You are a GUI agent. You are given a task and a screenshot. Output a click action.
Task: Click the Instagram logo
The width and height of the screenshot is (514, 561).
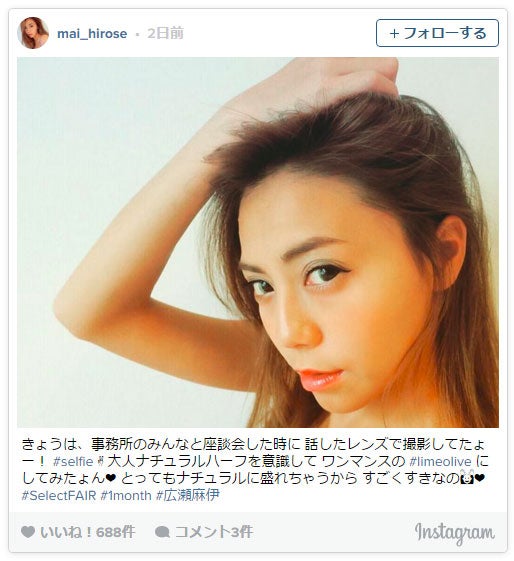(x=455, y=533)
